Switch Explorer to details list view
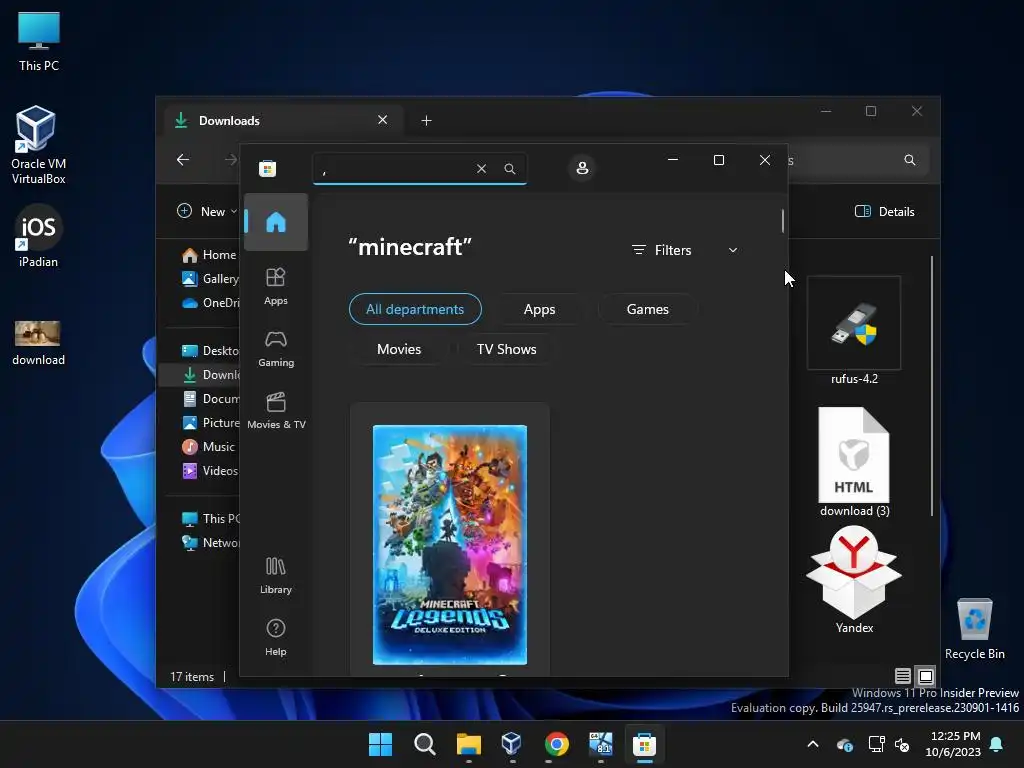Image resolution: width=1024 pixels, height=768 pixels. pyautogui.click(x=903, y=676)
